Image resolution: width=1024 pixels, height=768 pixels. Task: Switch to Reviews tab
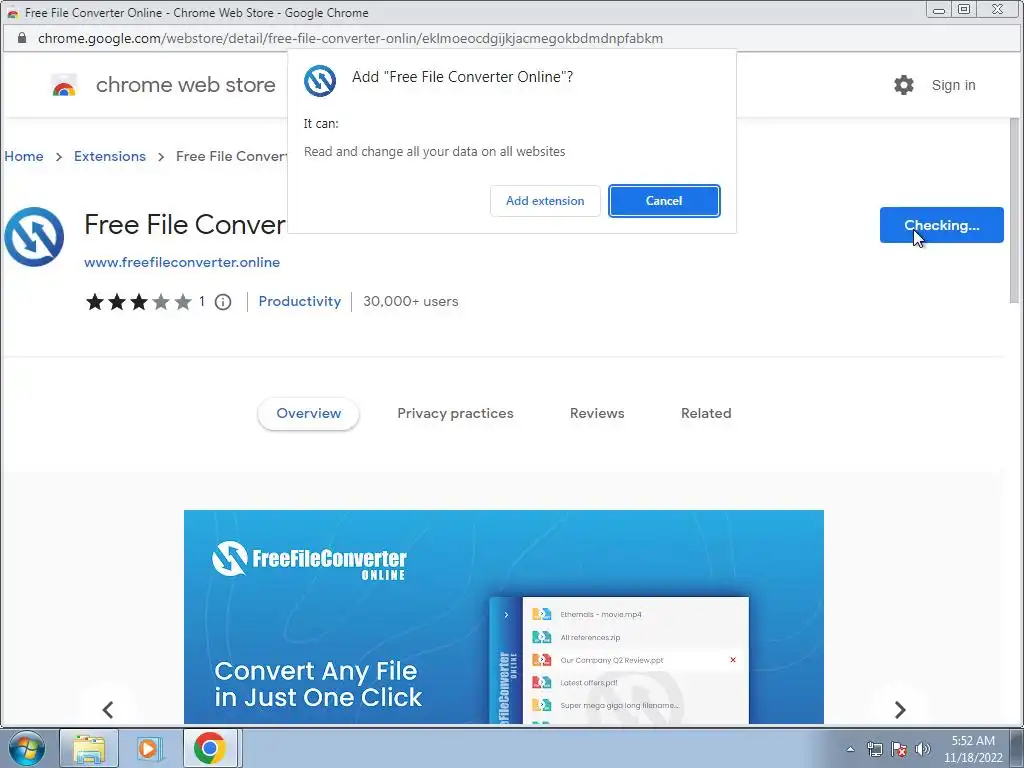[597, 413]
